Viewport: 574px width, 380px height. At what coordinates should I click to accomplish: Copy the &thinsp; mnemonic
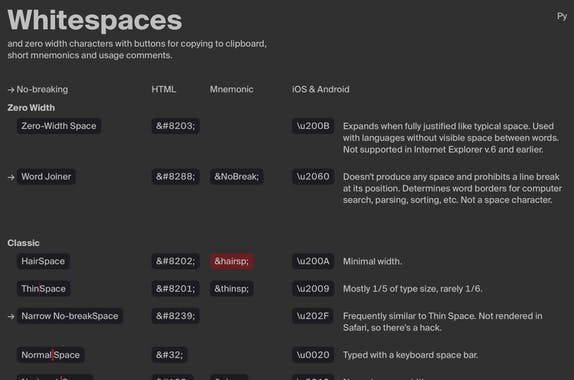(x=231, y=288)
